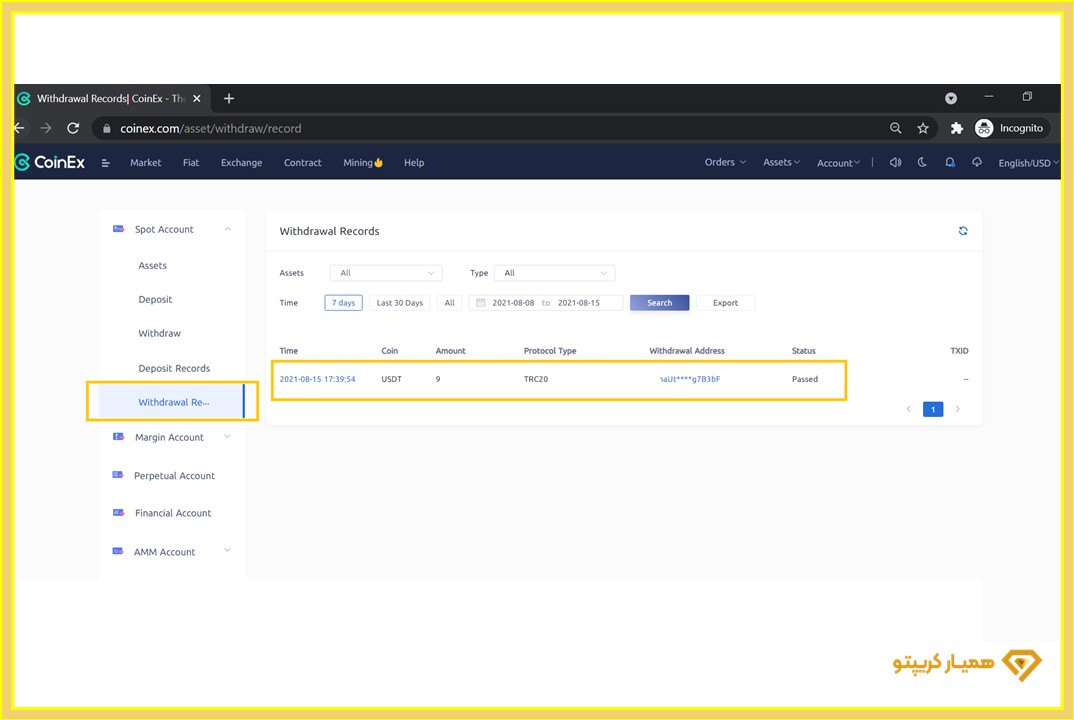1074x720 pixels.
Task: Click the refresh icon in Withdrawal Records
Action: tap(963, 231)
